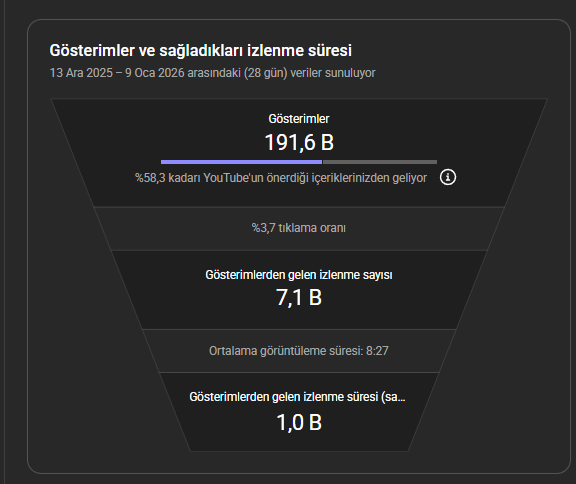Click the card title "Gösterimler ve sağladıkları izlenme süresi"
This screenshot has height=484, width=576.
(201, 51)
